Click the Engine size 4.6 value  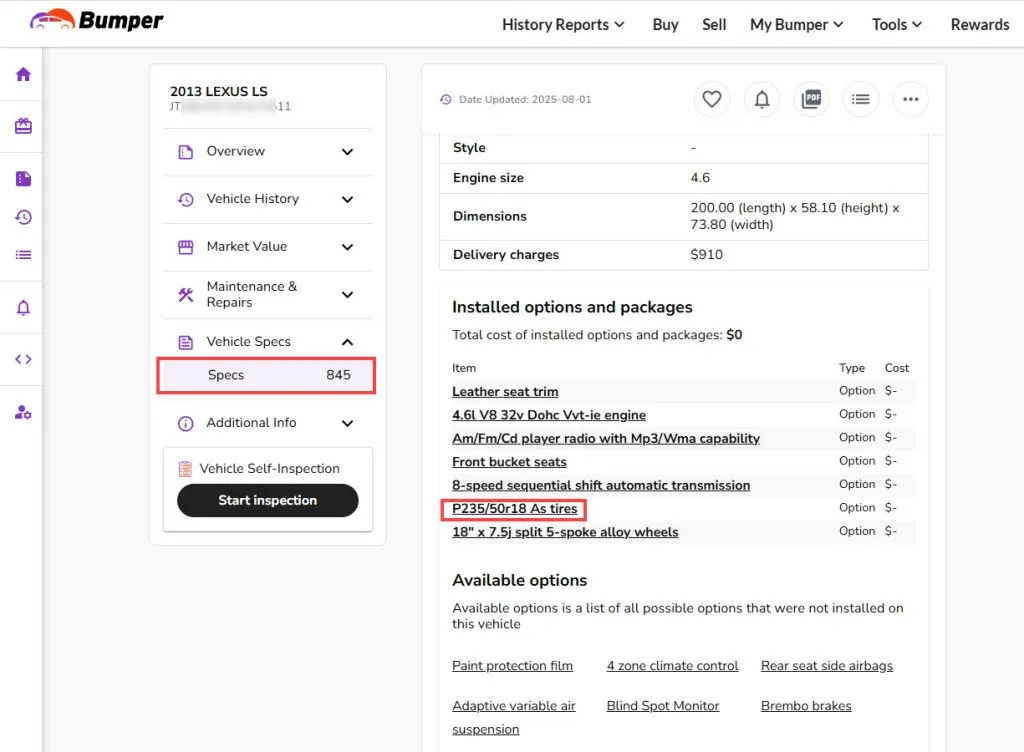click(x=700, y=178)
